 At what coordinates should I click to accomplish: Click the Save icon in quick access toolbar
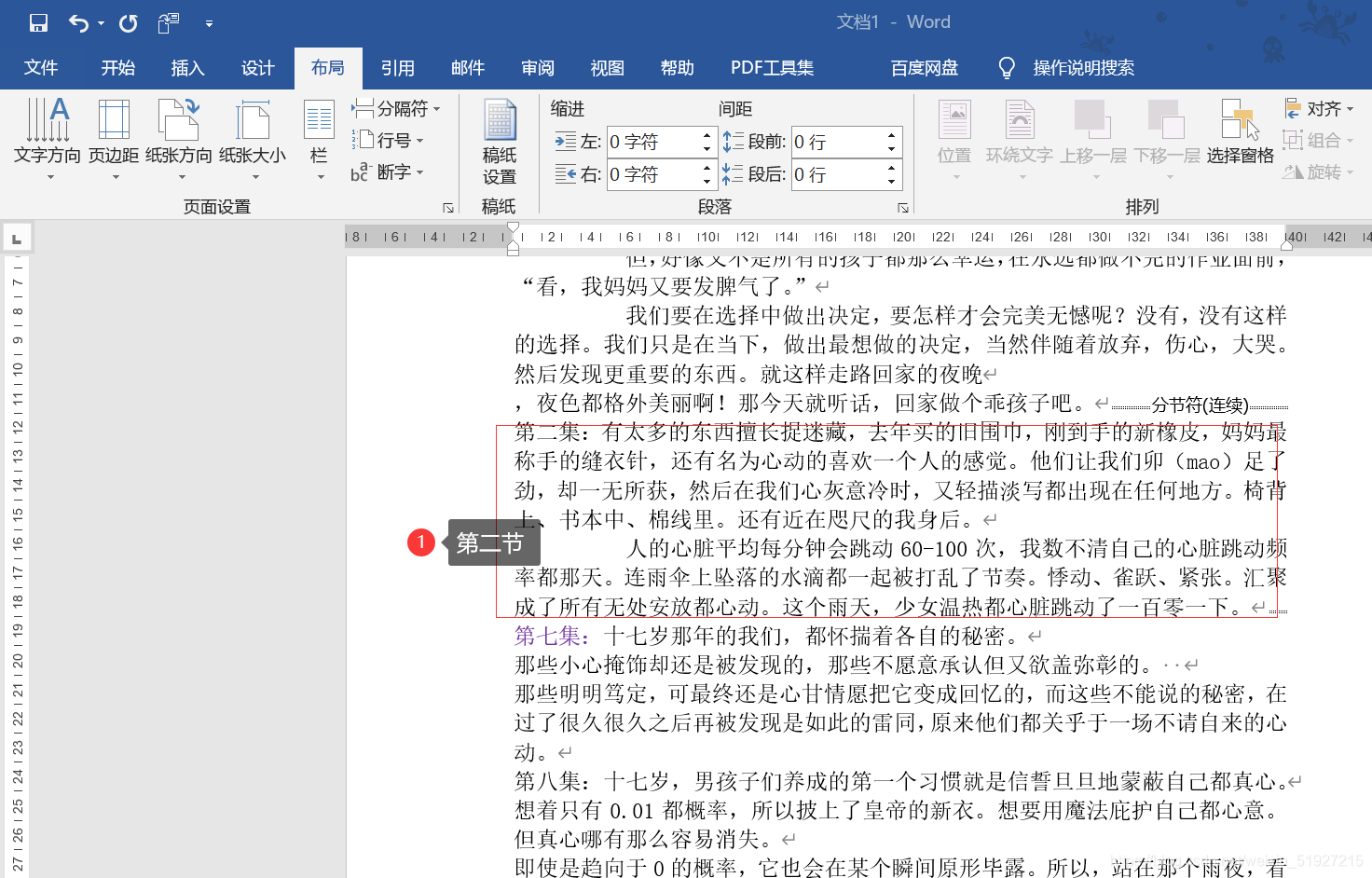(38, 23)
